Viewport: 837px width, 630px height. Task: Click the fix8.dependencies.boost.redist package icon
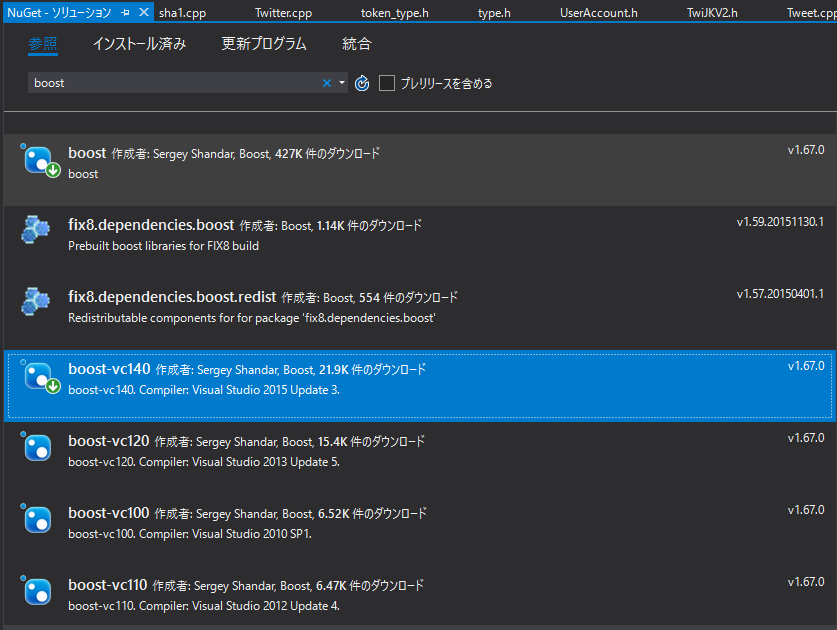pos(36,298)
